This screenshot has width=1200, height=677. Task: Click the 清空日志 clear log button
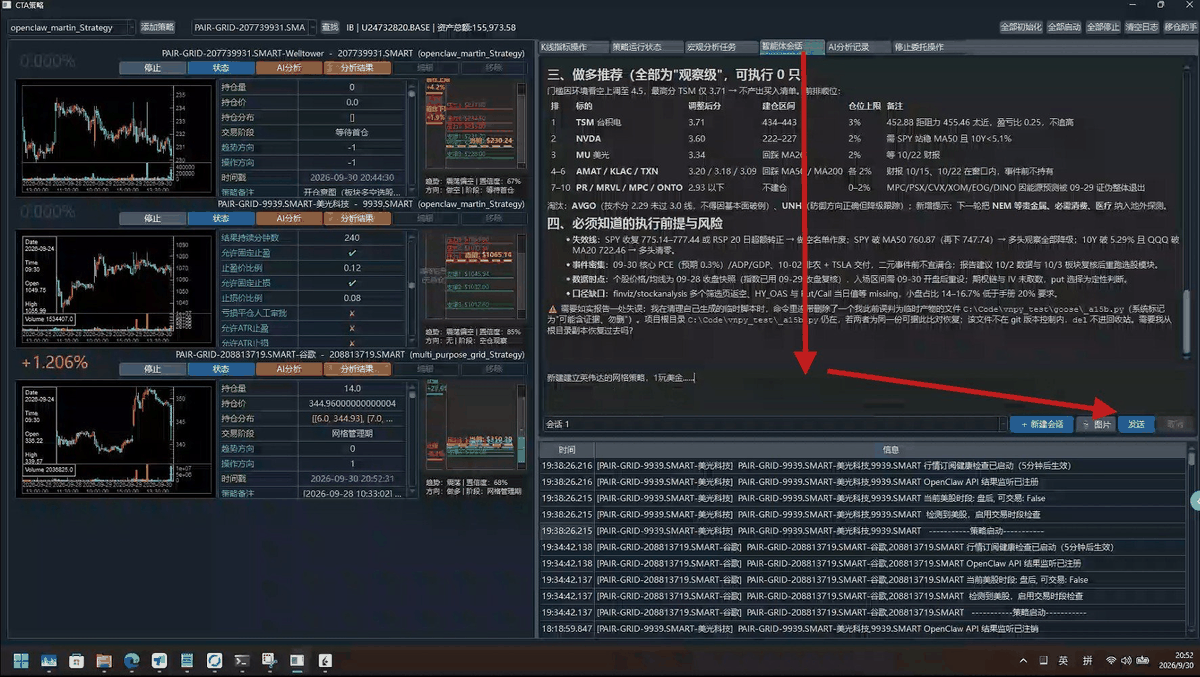tap(1141, 27)
